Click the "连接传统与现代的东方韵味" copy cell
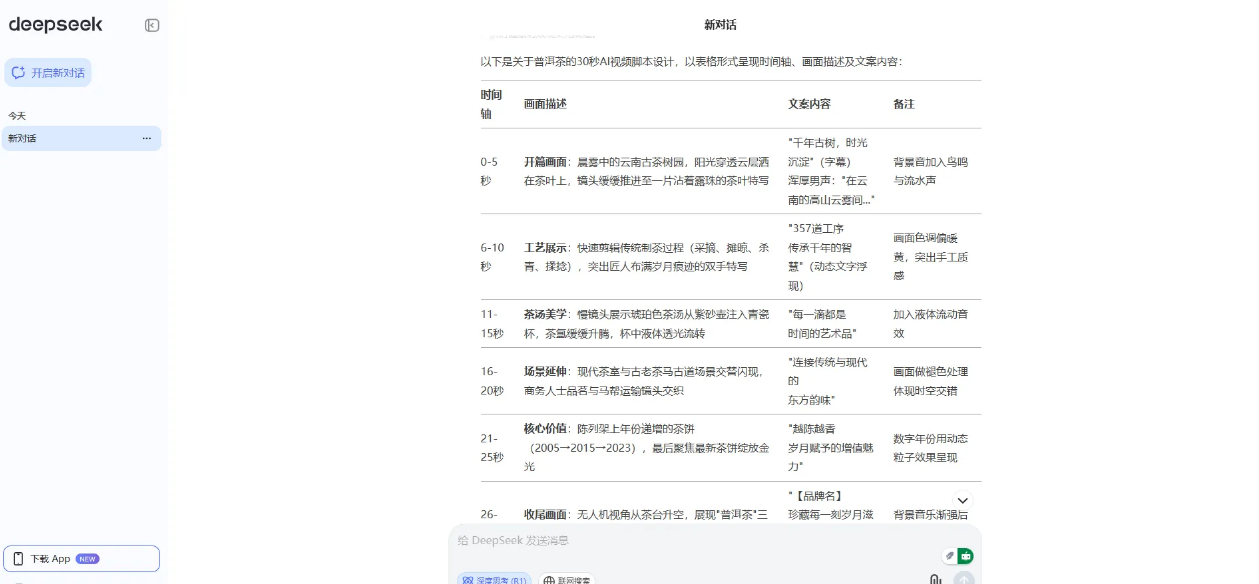This screenshot has height=584, width=1259. pyautogui.click(x=828, y=381)
